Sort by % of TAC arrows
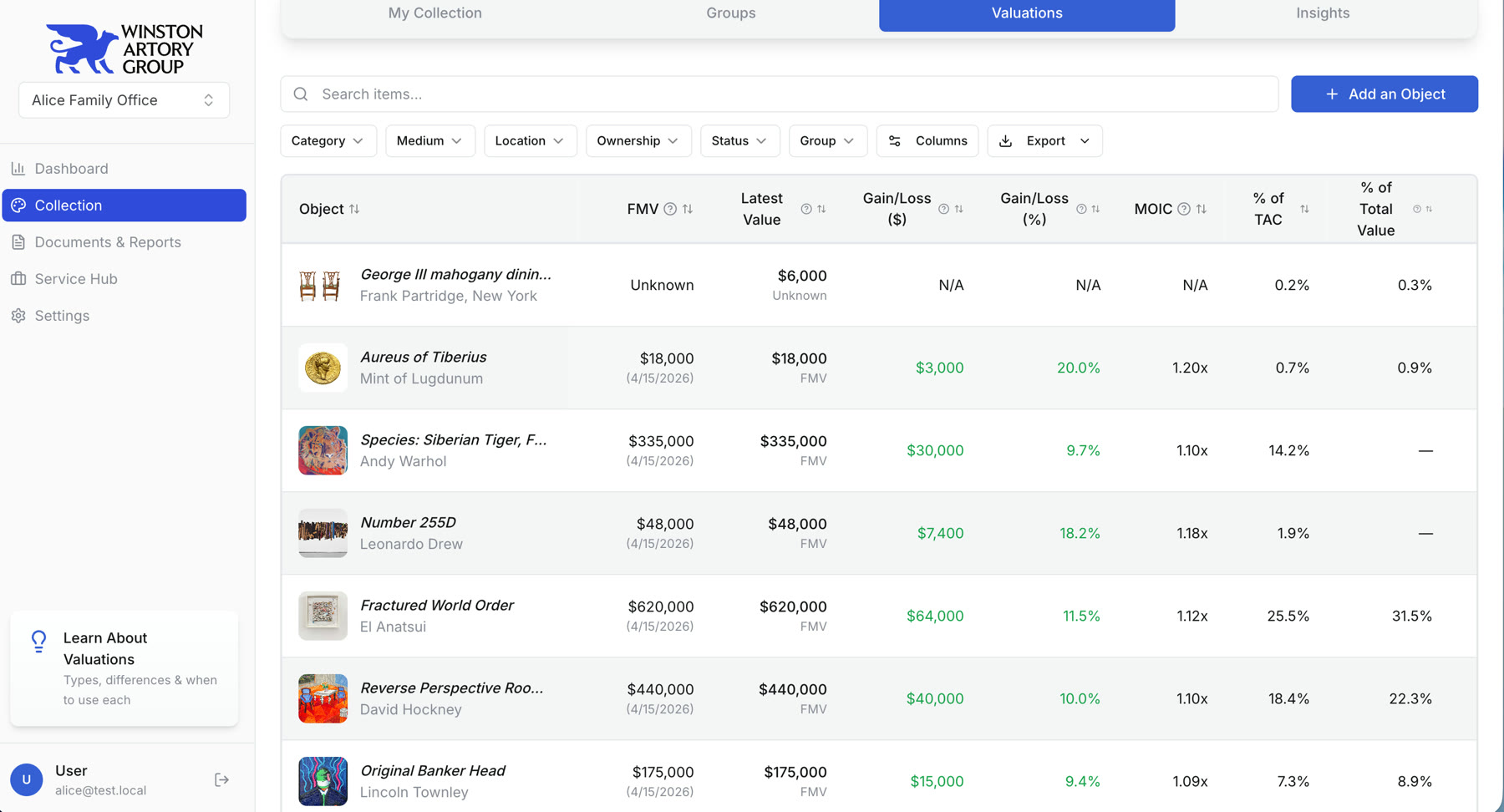This screenshot has height=812, width=1504. coord(1304,209)
